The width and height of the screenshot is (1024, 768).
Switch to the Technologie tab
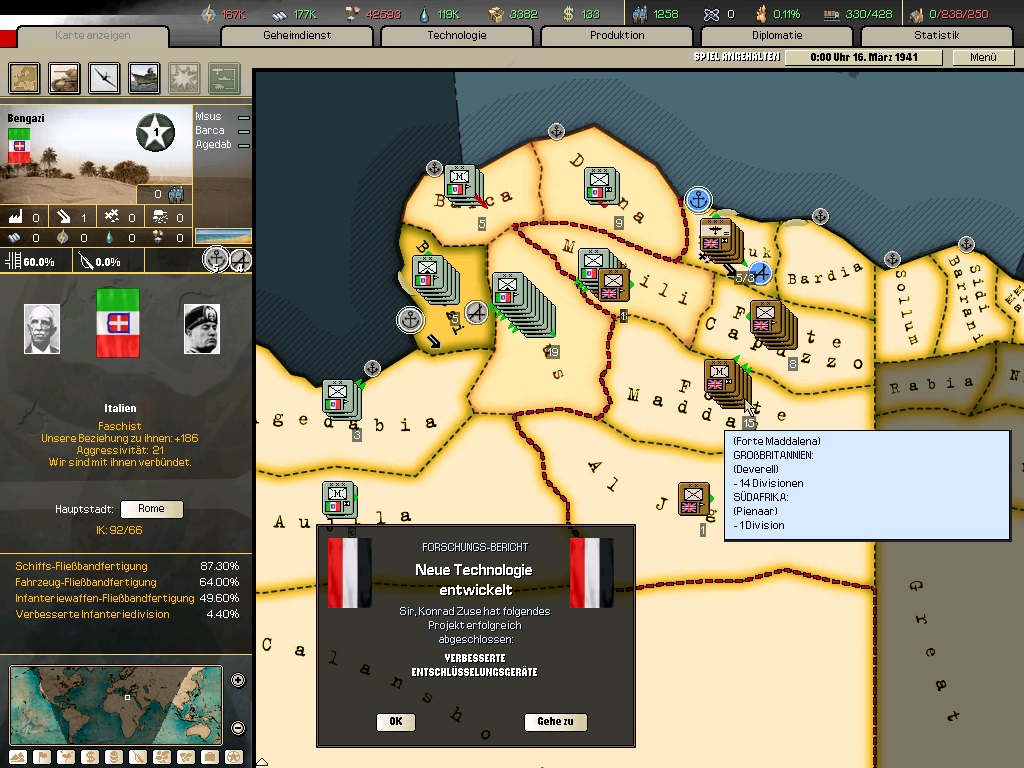[x=456, y=36]
